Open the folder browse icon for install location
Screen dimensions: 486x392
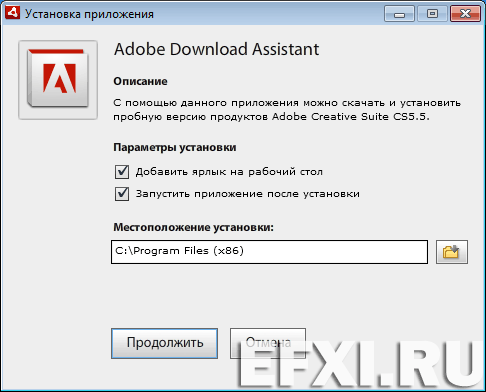[x=452, y=252]
